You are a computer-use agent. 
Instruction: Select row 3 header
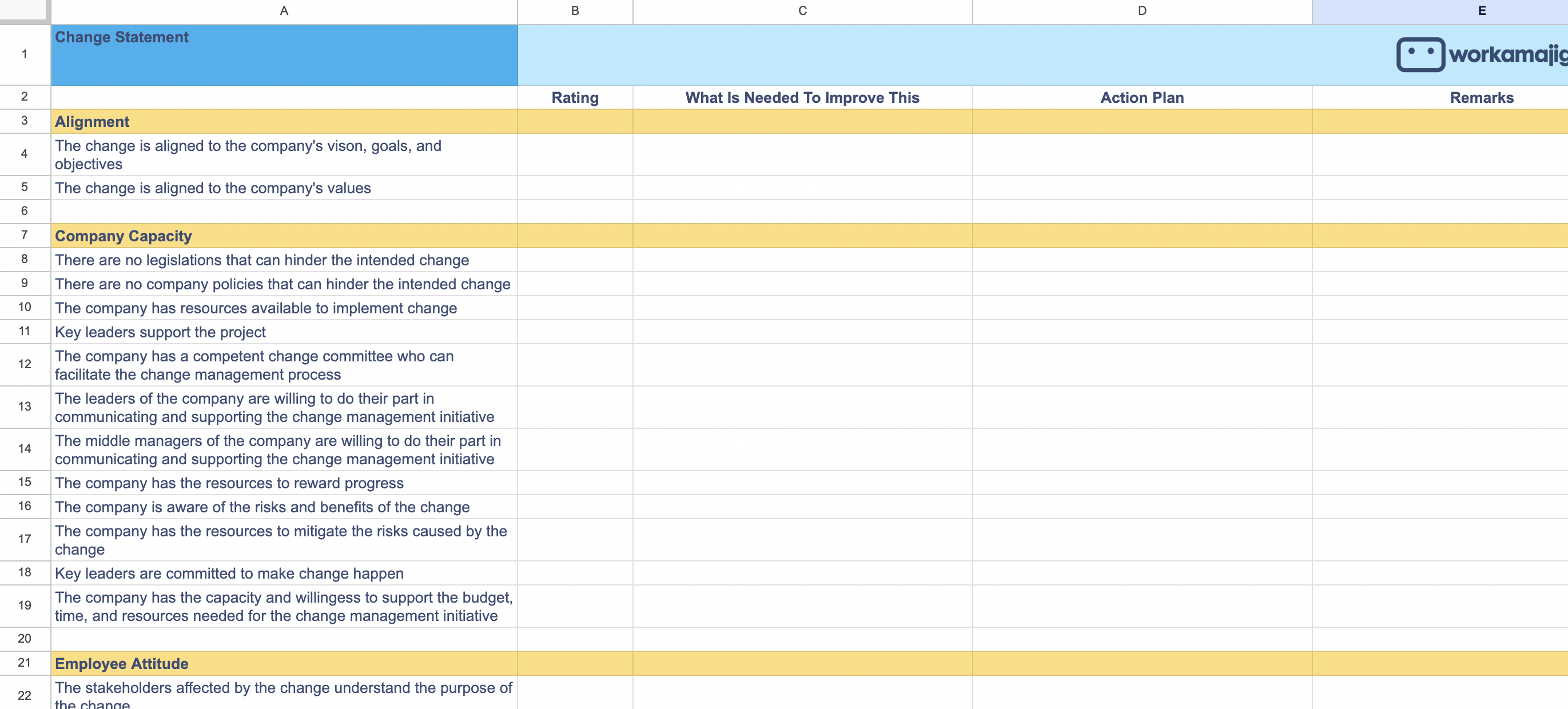(25, 121)
